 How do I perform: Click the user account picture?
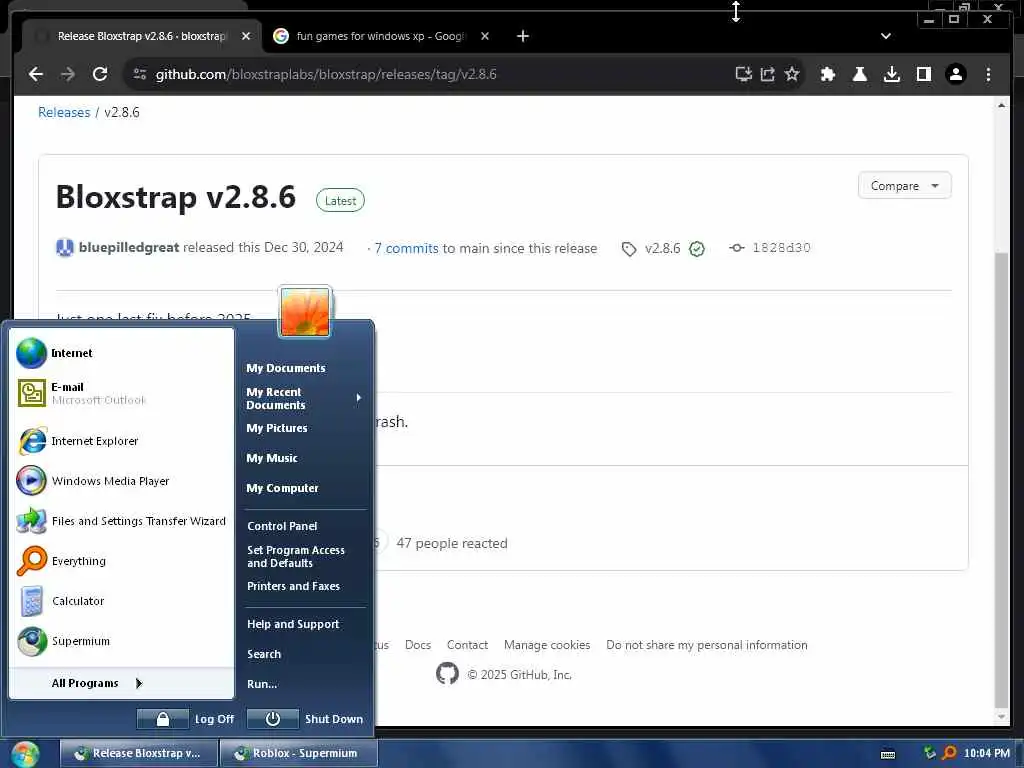(x=304, y=312)
